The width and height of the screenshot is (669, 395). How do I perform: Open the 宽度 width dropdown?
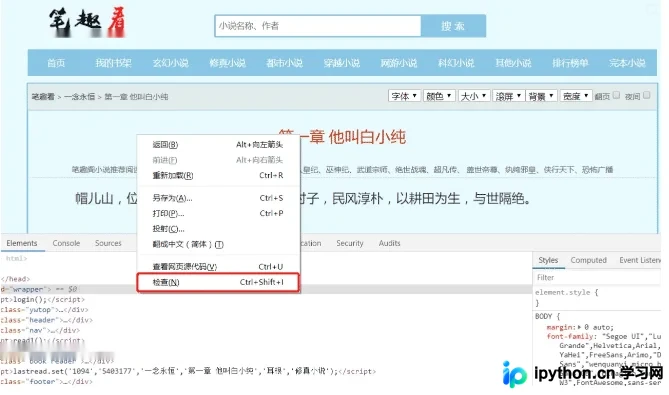(x=576, y=96)
